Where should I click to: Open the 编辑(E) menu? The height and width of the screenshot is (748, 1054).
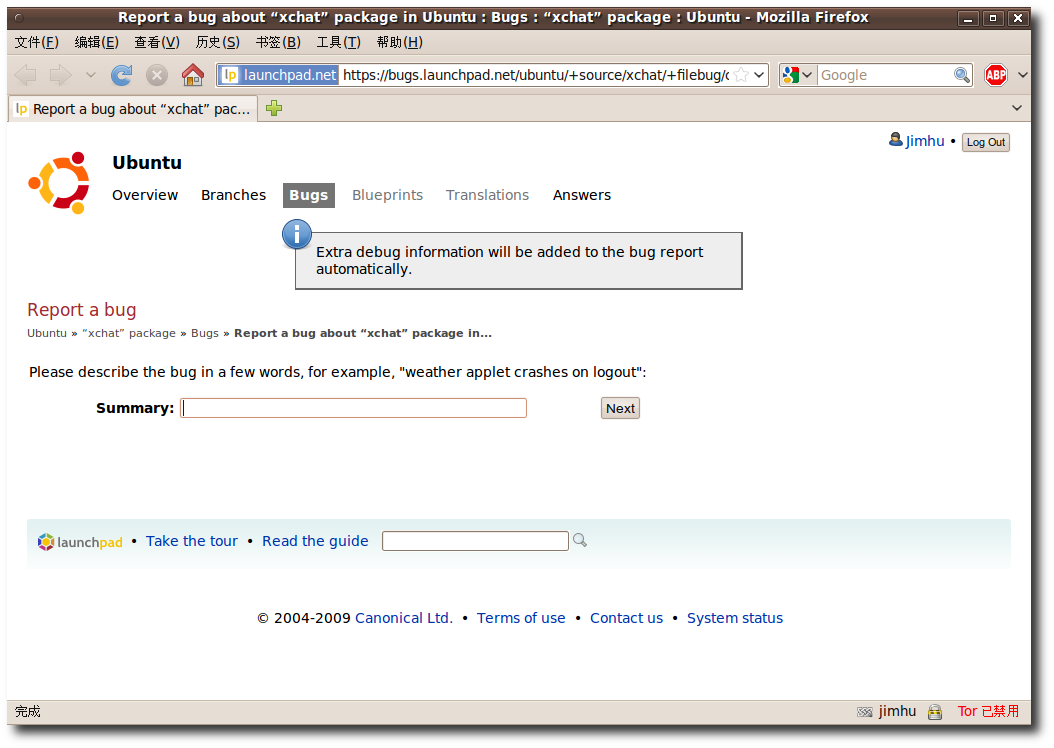click(x=96, y=42)
